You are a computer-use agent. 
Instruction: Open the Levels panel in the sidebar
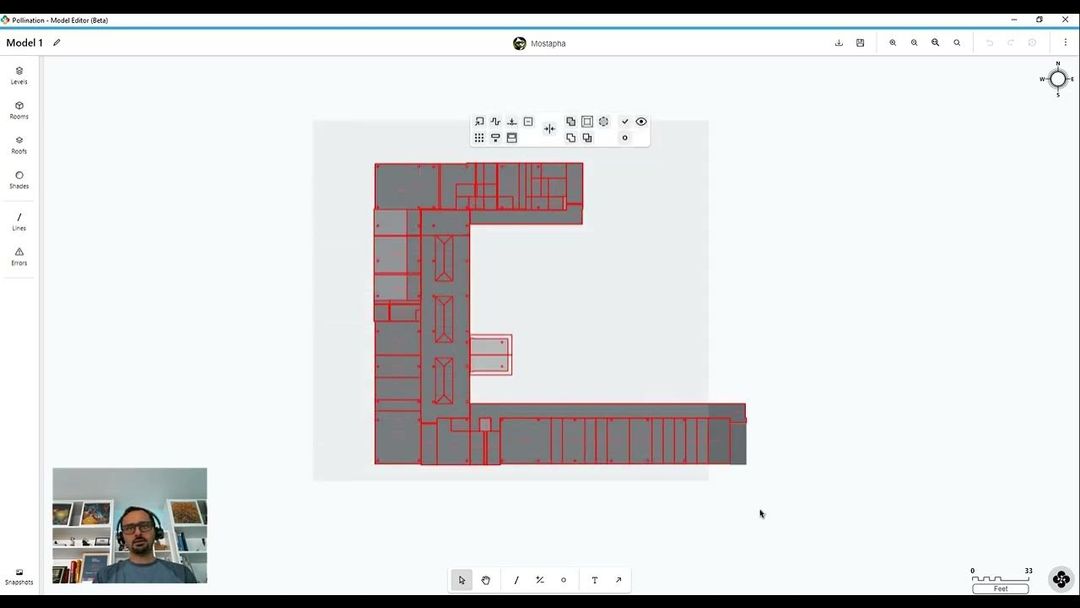pyautogui.click(x=19, y=75)
